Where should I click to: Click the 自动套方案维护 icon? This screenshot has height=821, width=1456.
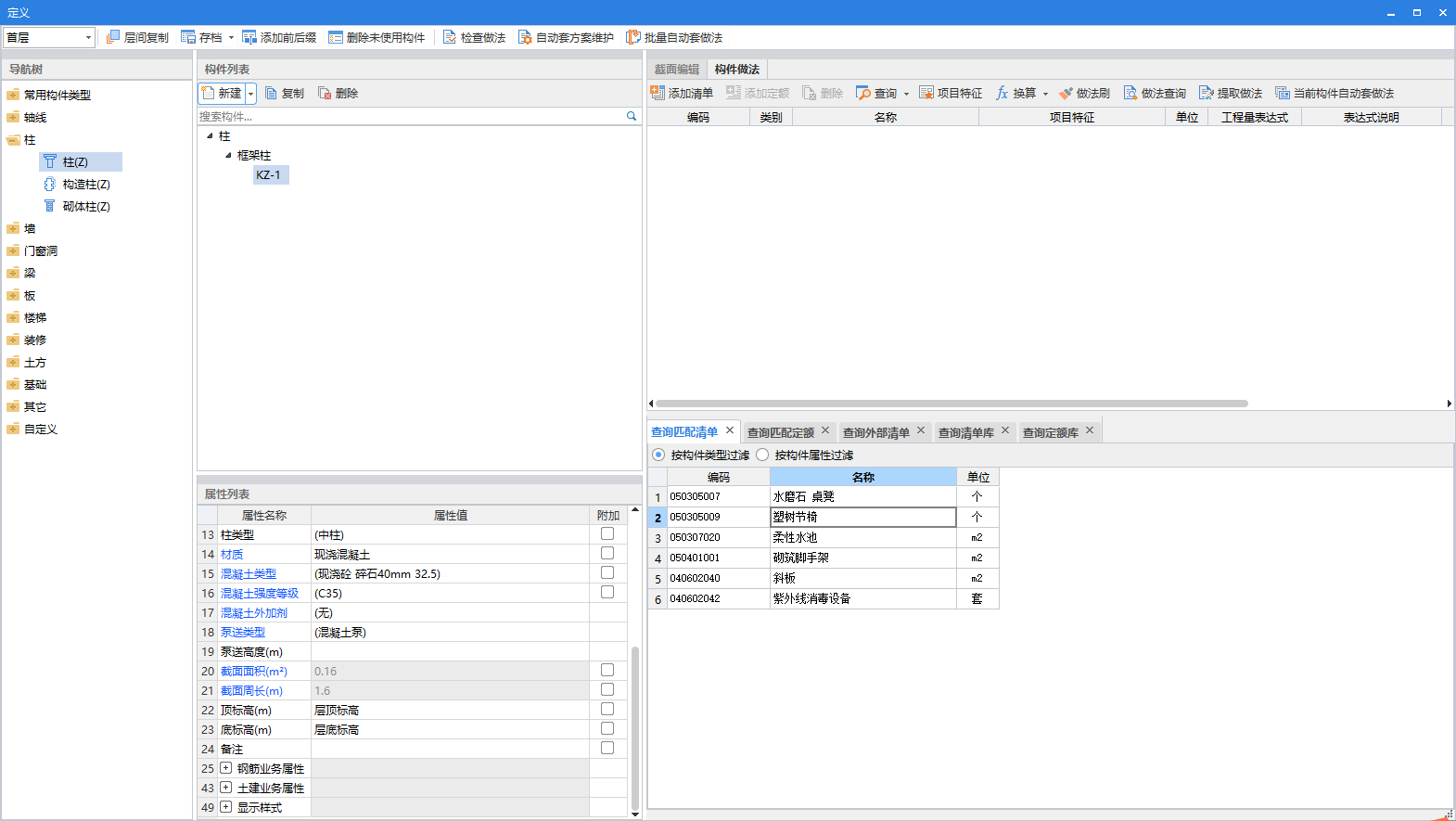[x=525, y=37]
